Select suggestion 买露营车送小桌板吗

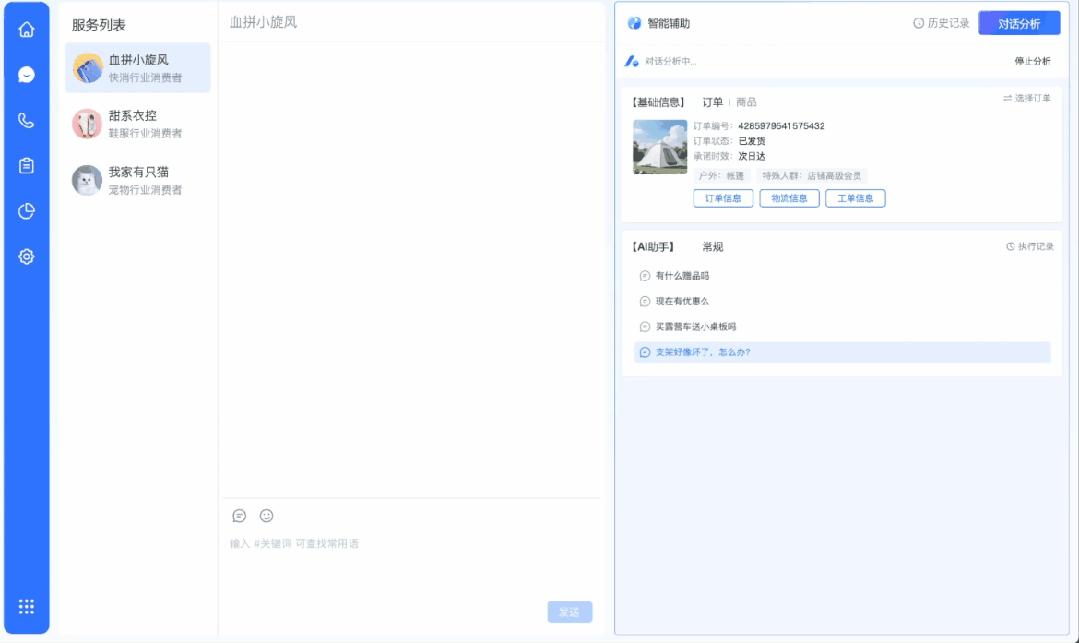point(696,327)
